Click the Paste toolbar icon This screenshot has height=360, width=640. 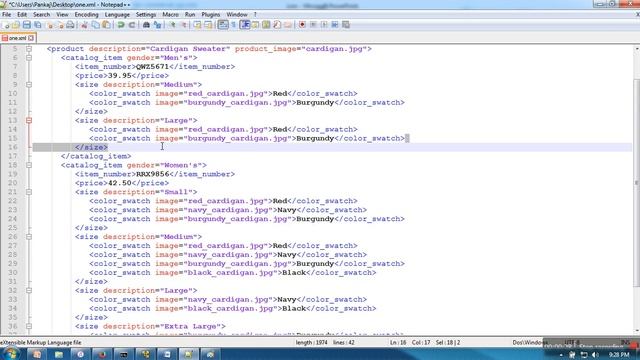(x=106, y=25)
